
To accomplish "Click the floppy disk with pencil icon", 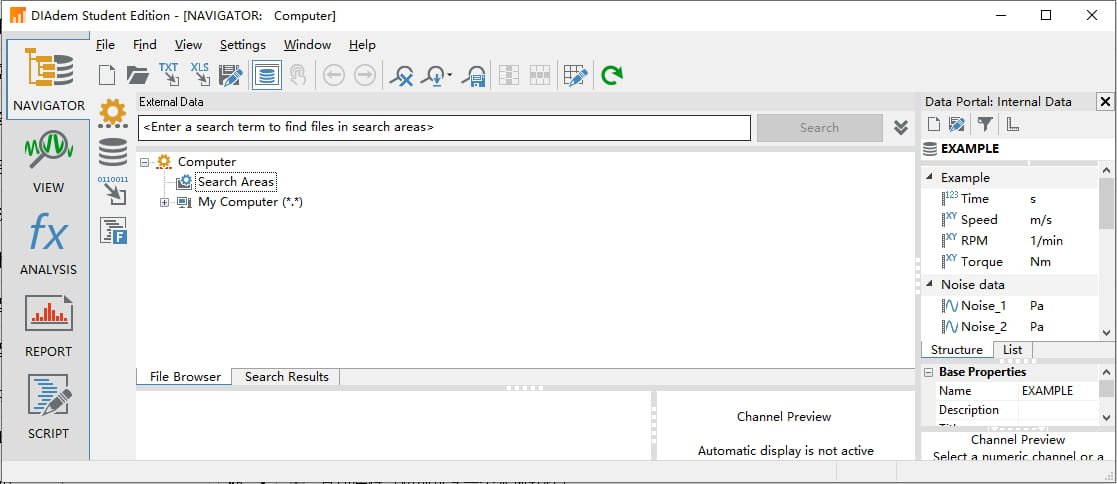I will (x=231, y=75).
